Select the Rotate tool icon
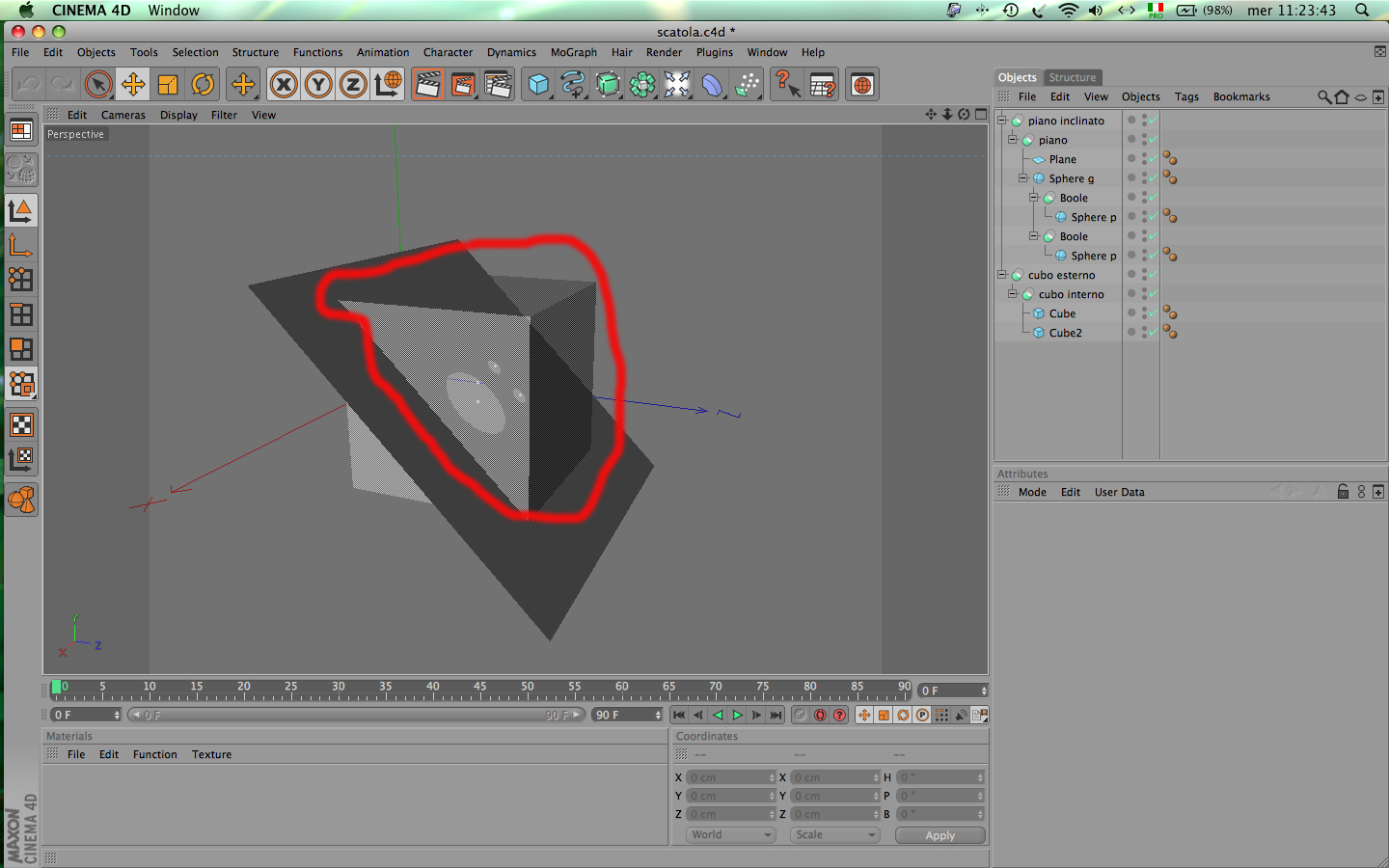The image size is (1389, 868). pos(203,85)
